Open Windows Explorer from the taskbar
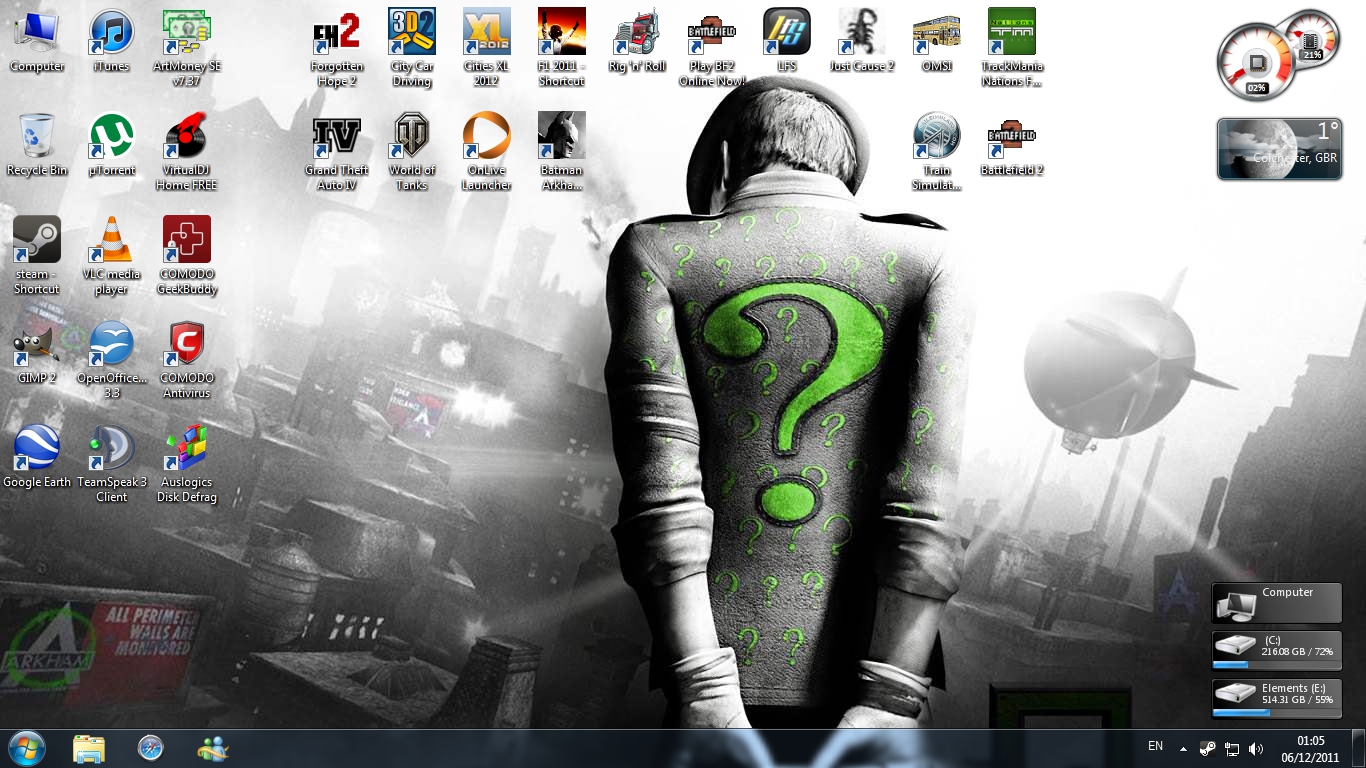1366x768 pixels. click(88, 748)
